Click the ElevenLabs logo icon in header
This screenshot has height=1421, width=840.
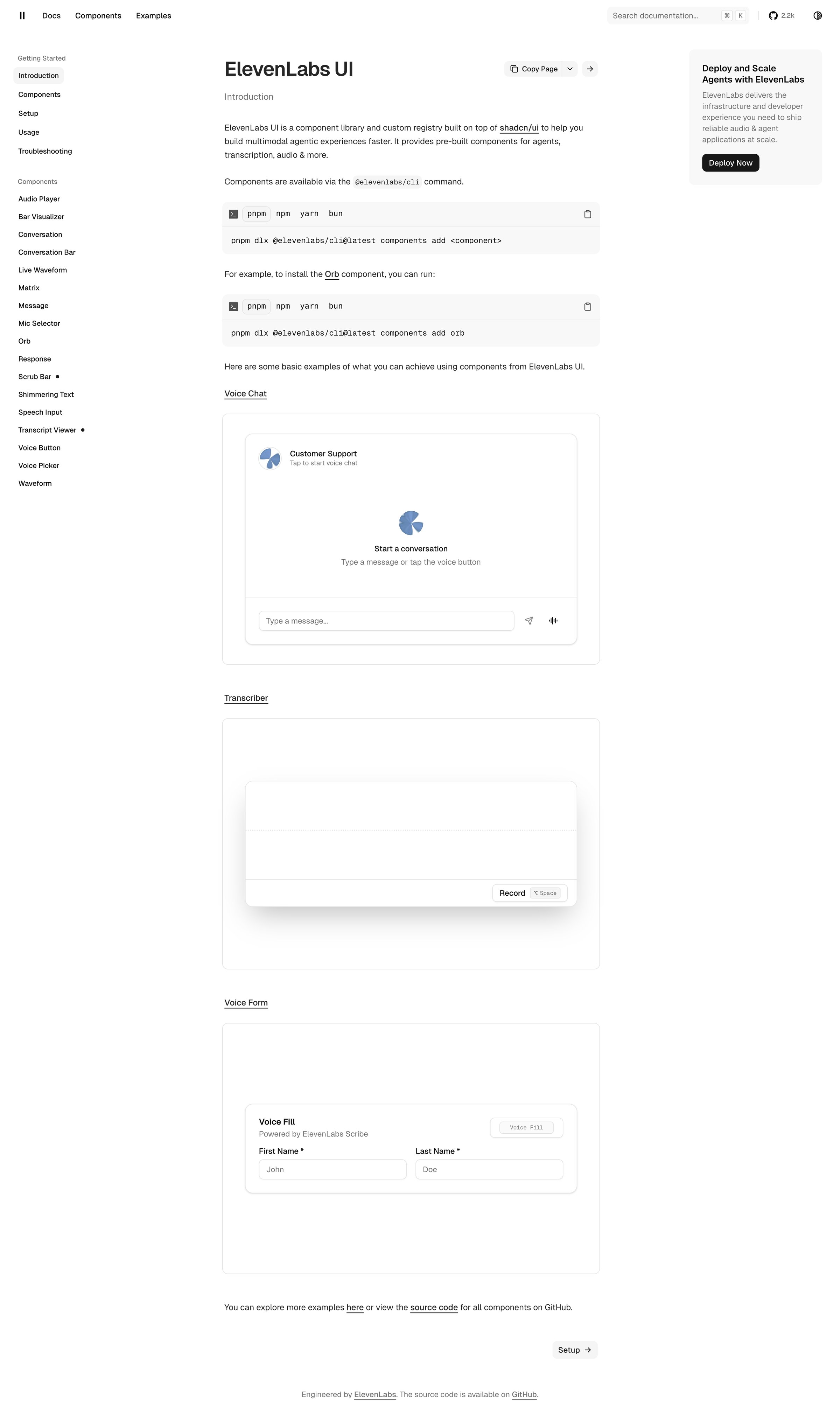tap(22, 16)
